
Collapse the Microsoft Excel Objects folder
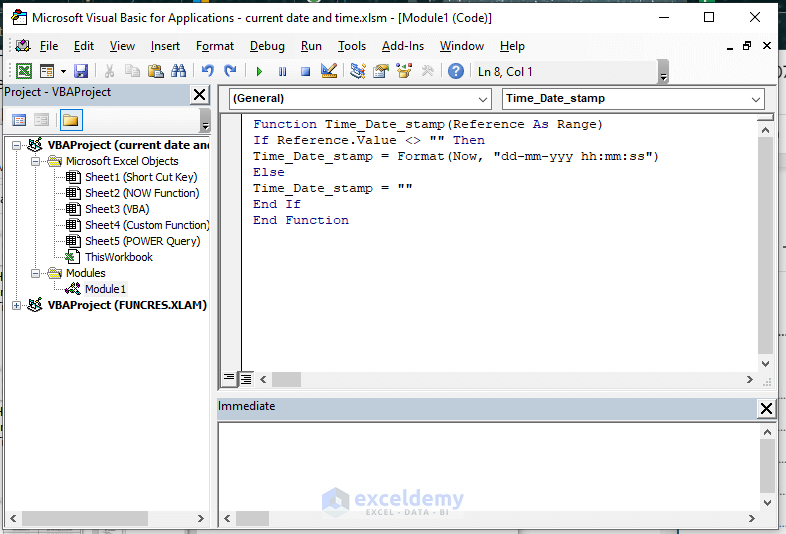coord(35,161)
